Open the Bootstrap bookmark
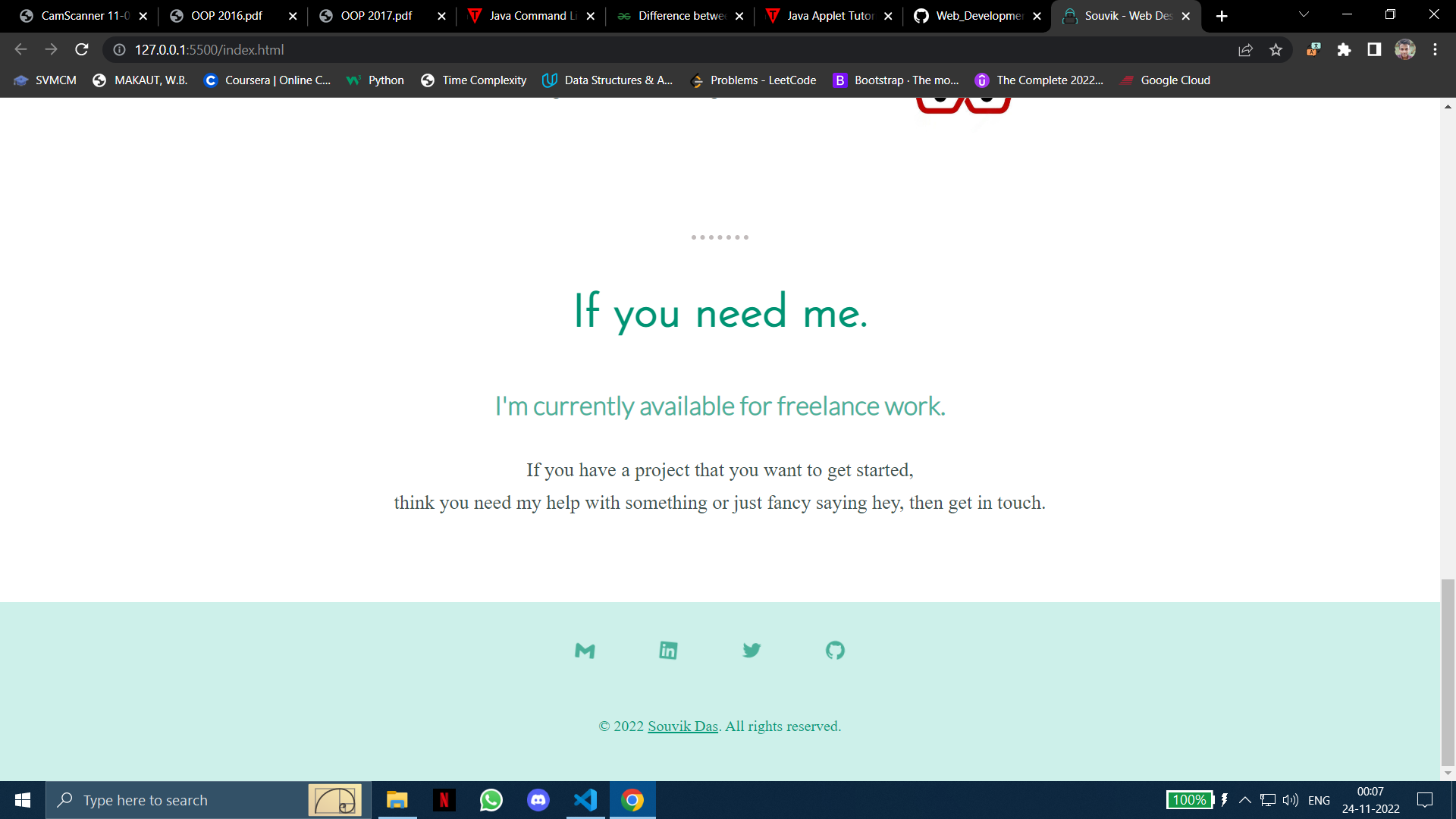 (896, 80)
